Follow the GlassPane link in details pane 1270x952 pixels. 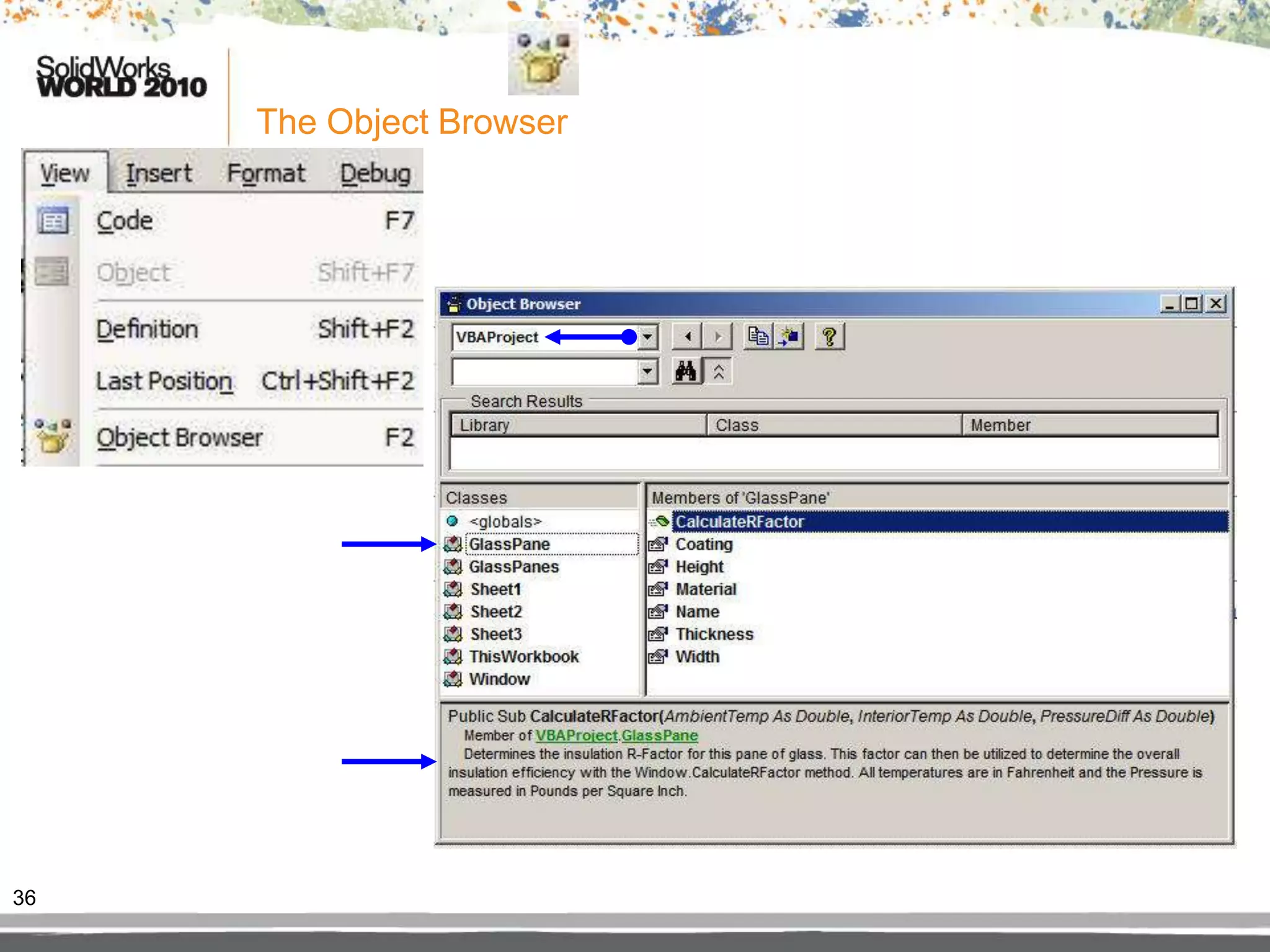click(659, 735)
